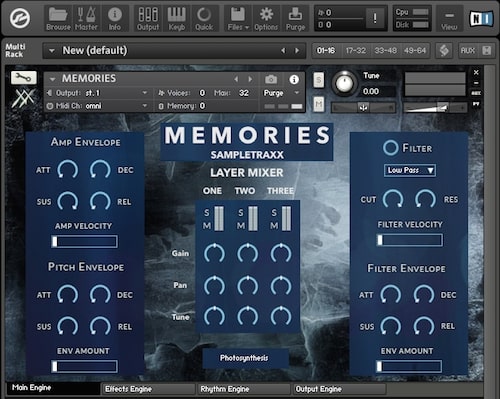500x399 pixels.
Task: Click the wrench edit-instrument icon
Action: pyautogui.click(x=23, y=78)
